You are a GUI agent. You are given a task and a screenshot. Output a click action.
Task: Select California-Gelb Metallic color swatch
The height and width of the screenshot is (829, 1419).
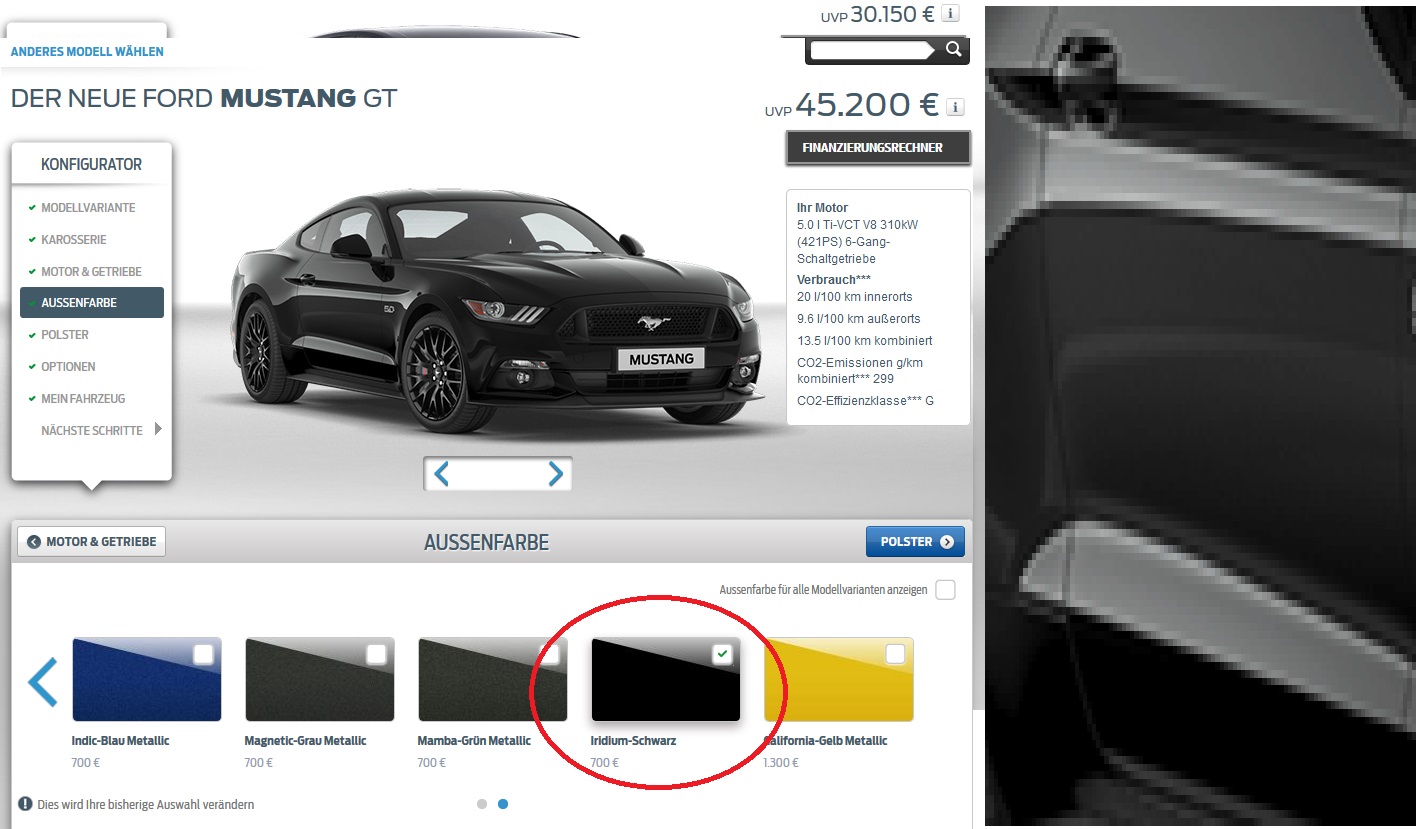(x=839, y=680)
